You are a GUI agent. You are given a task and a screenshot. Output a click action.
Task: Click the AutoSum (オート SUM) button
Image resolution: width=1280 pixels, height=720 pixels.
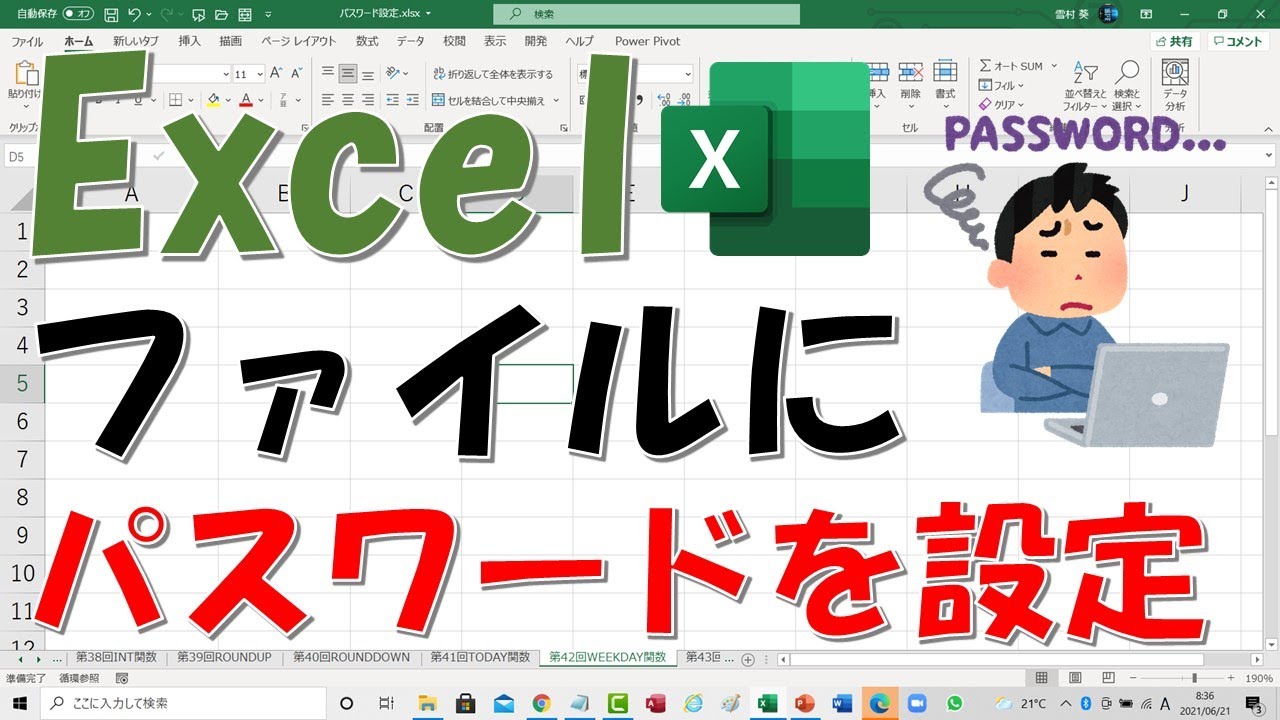coord(1011,66)
